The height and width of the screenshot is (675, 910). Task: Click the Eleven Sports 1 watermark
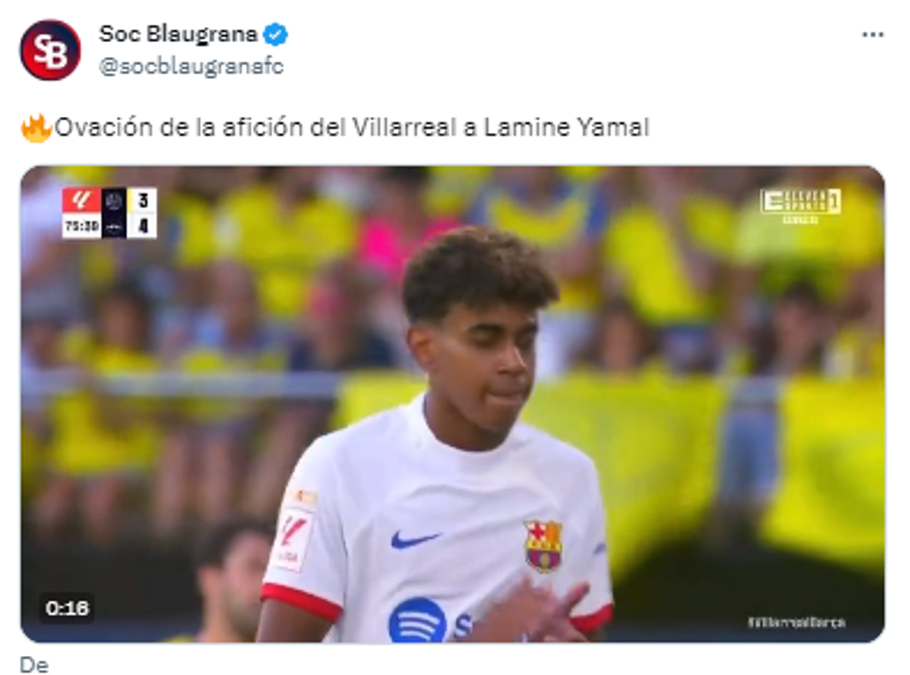pyautogui.click(x=800, y=205)
